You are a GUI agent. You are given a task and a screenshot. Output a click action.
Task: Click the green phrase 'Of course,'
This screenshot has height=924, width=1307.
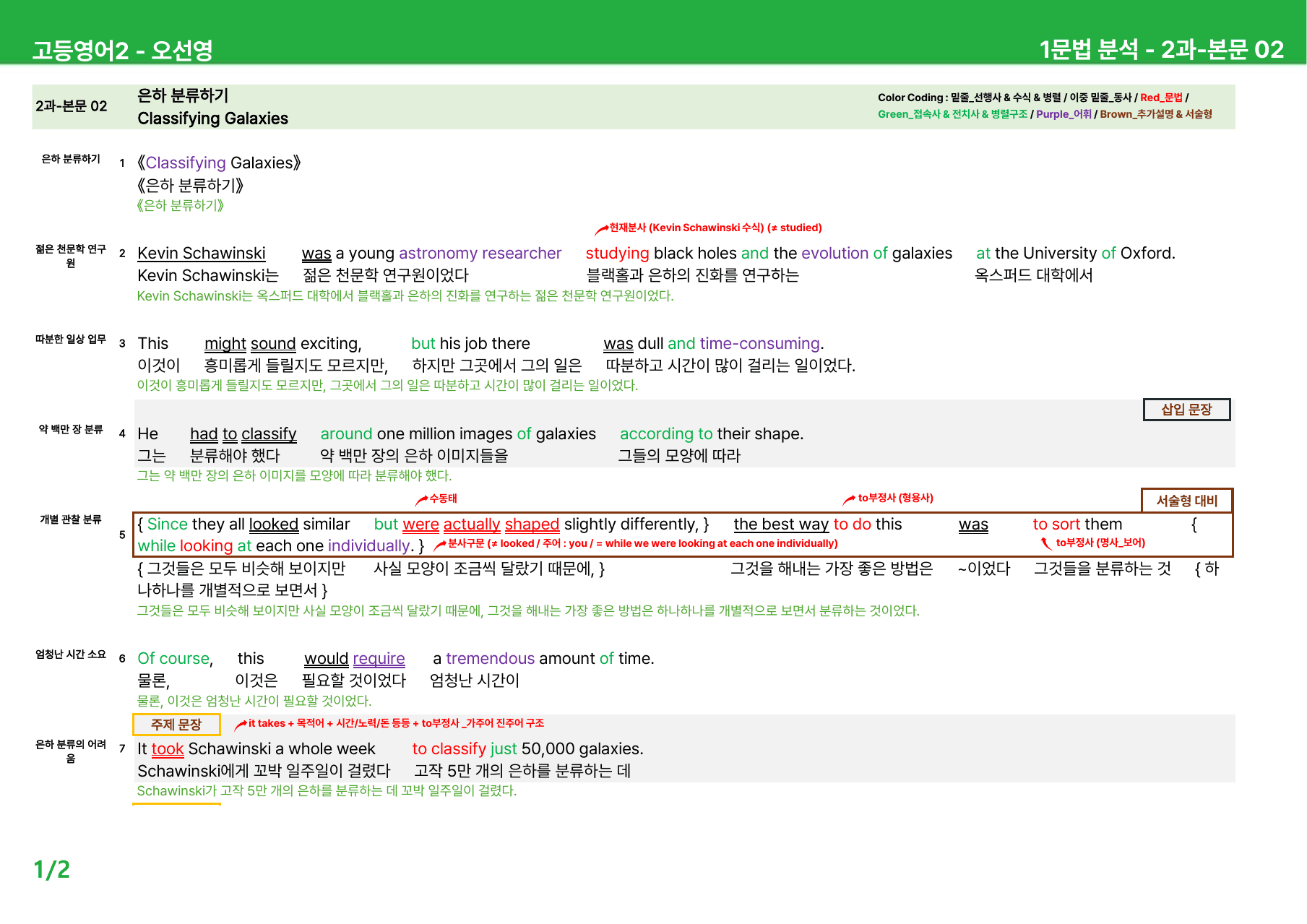[x=176, y=659]
